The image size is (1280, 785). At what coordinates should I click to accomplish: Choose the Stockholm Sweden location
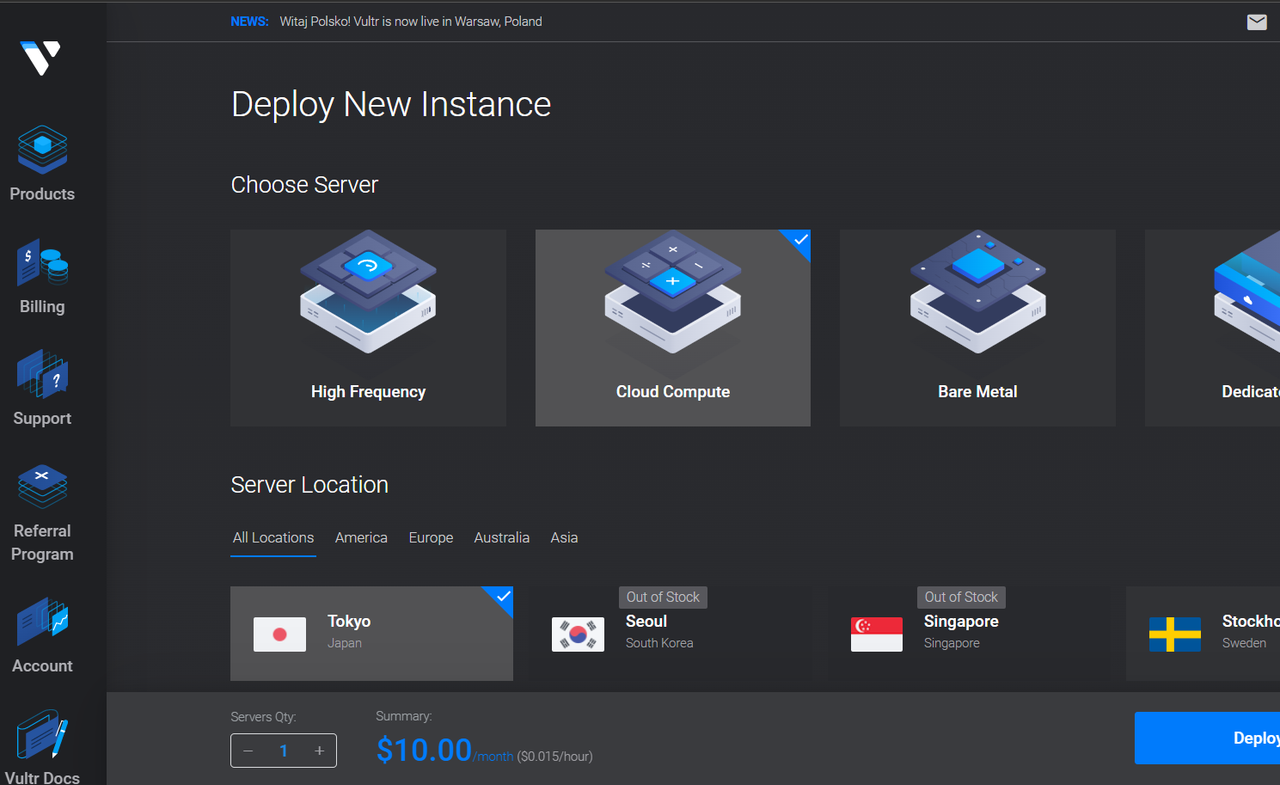(1203, 633)
